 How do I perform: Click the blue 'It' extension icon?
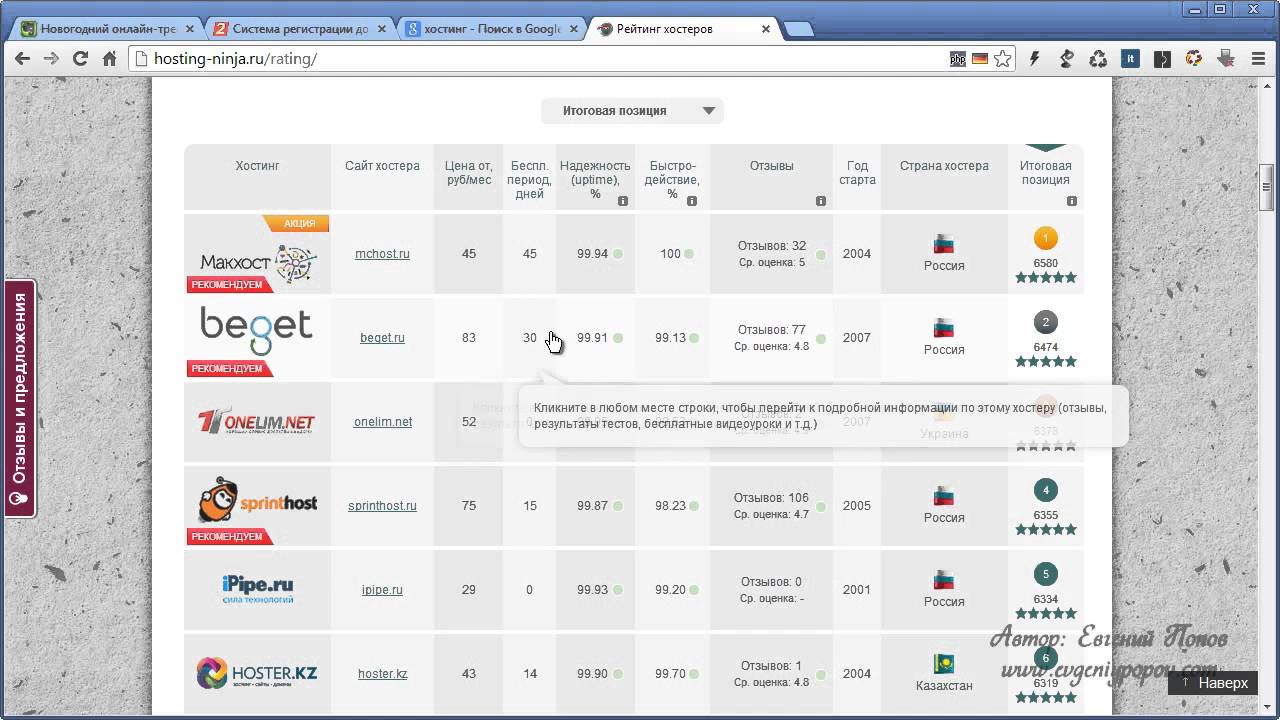(1130, 59)
